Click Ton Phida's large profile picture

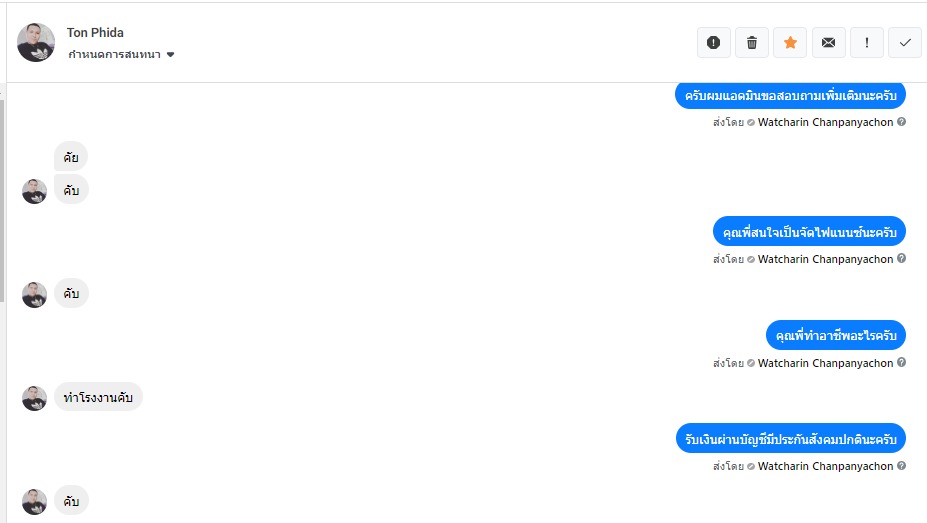(36, 42)
